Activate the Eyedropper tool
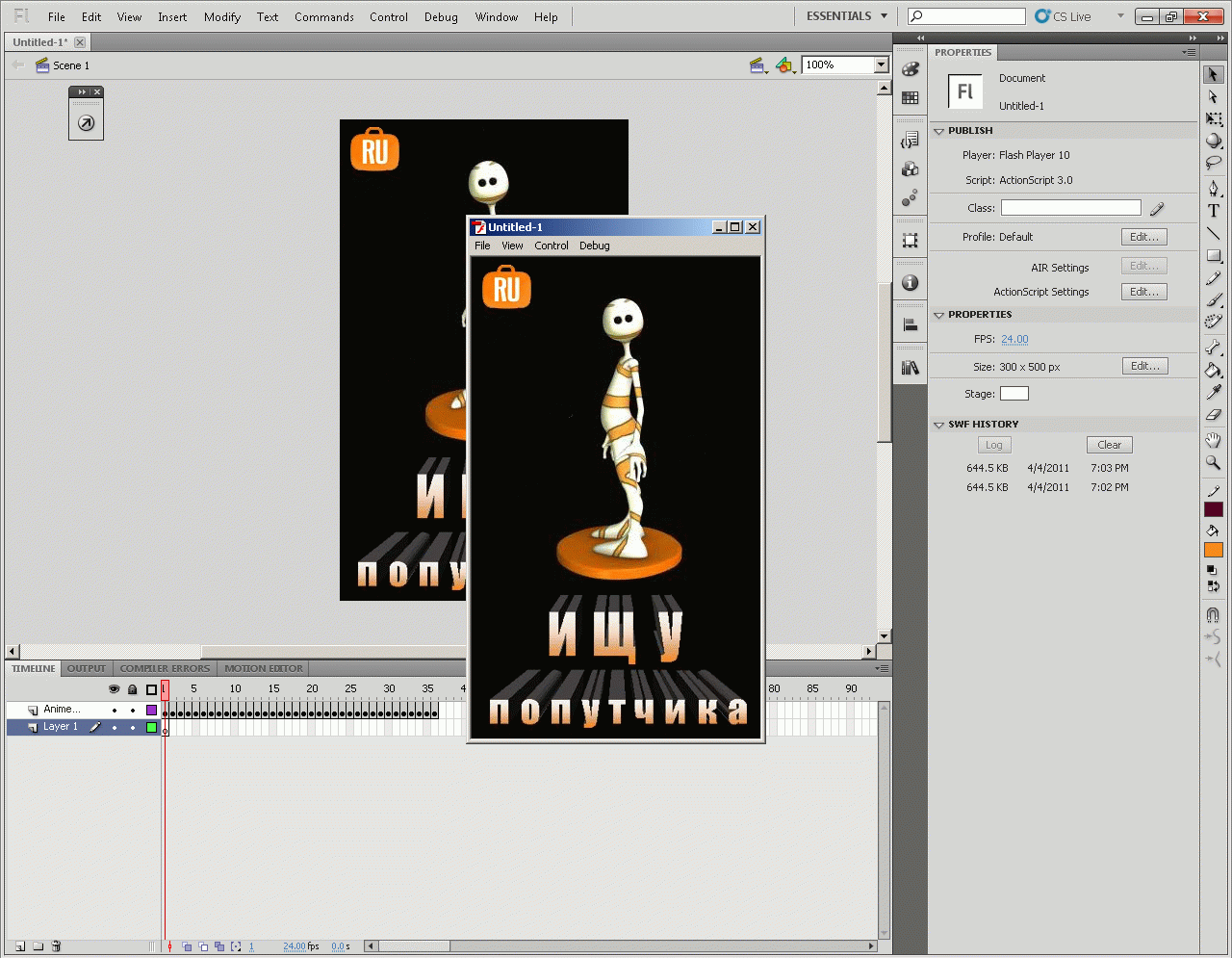Viewport: 1232px width, 958px height. coord(1213,392)
